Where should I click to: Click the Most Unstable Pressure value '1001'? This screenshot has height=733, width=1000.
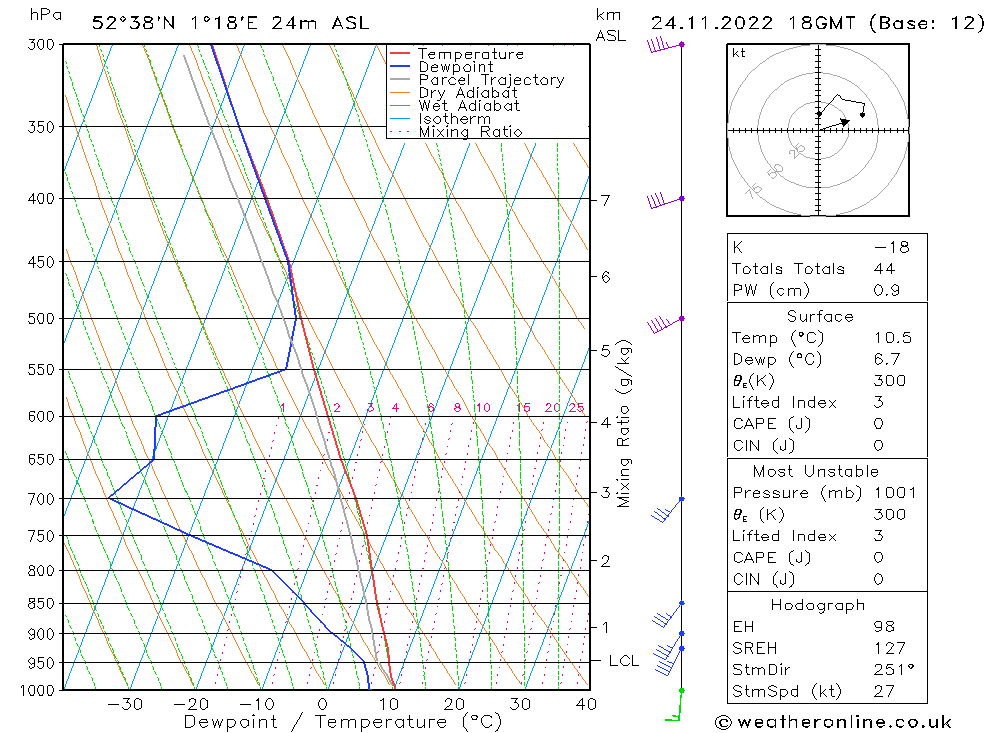(x=895, y=493)
